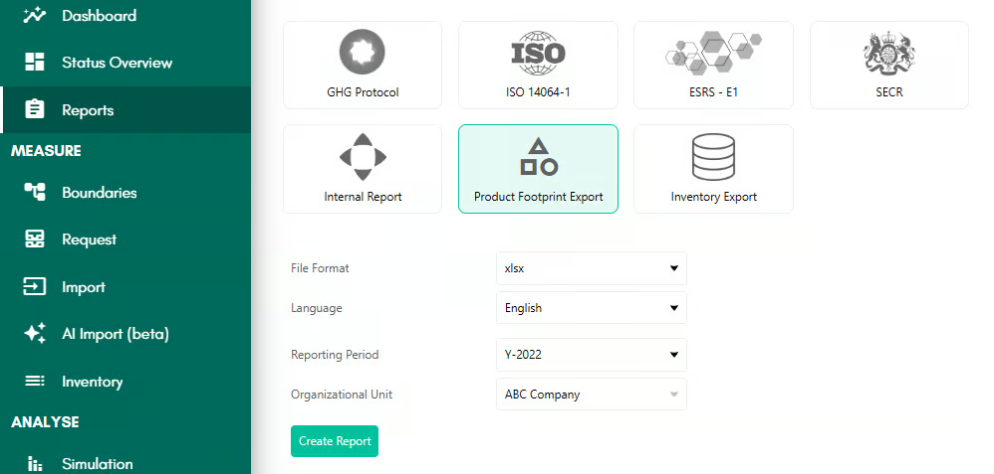994x474 pixels.
Task: Click the Reports clipboard icon
Action: click(34, 110)
